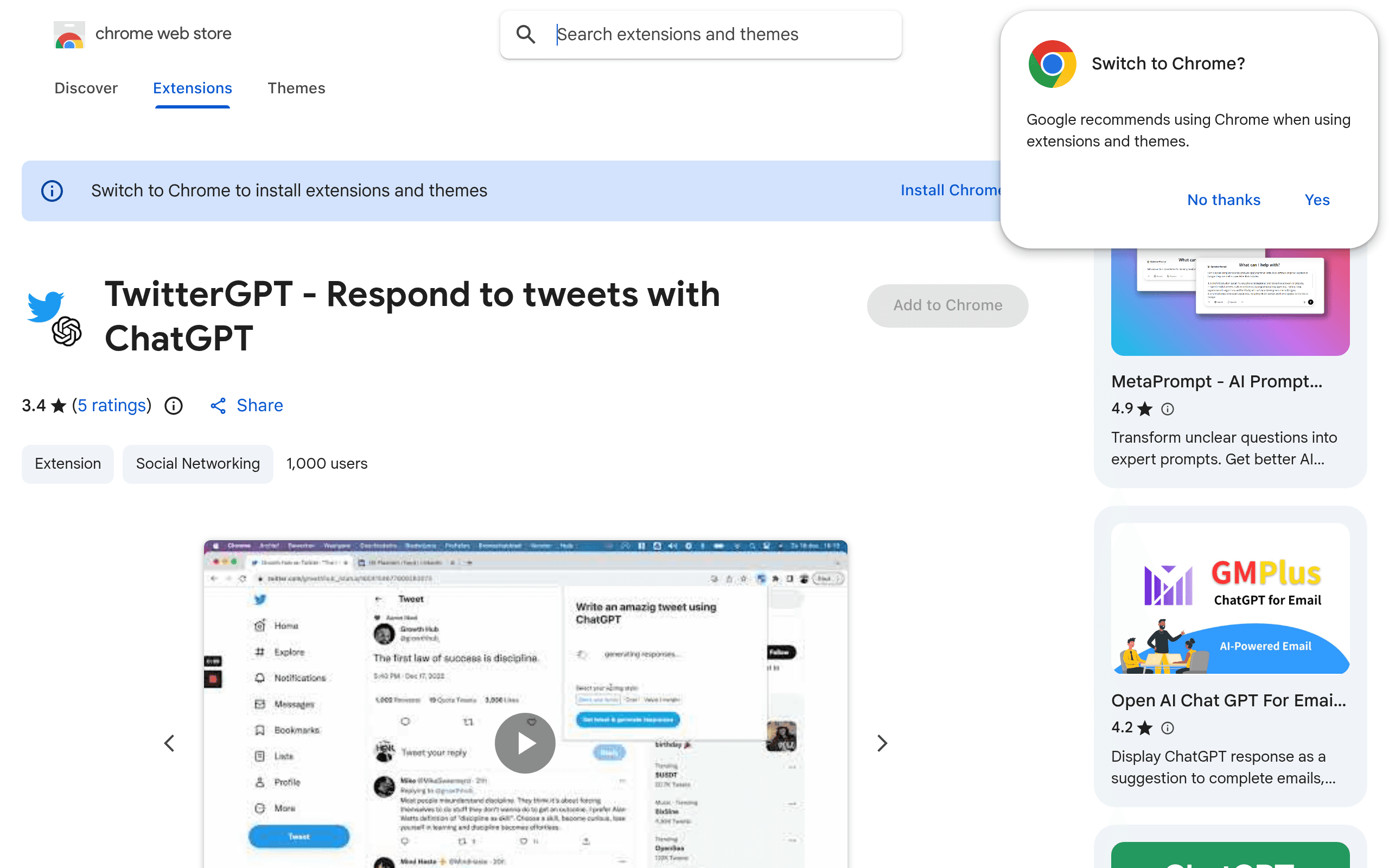
Task: Open the Discover tab
Action: 86,88
